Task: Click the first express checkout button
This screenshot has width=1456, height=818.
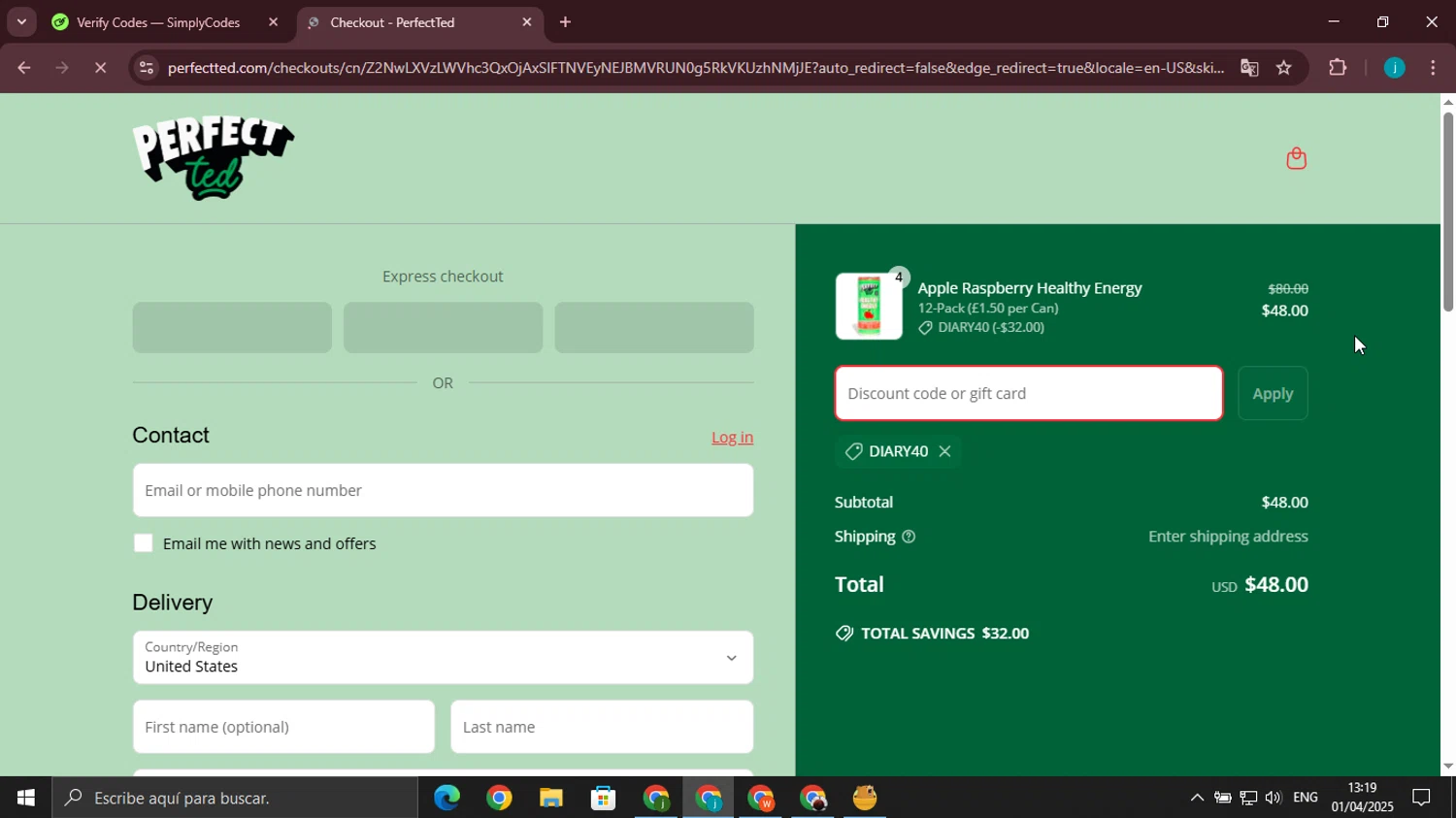Action: (232, 327)
